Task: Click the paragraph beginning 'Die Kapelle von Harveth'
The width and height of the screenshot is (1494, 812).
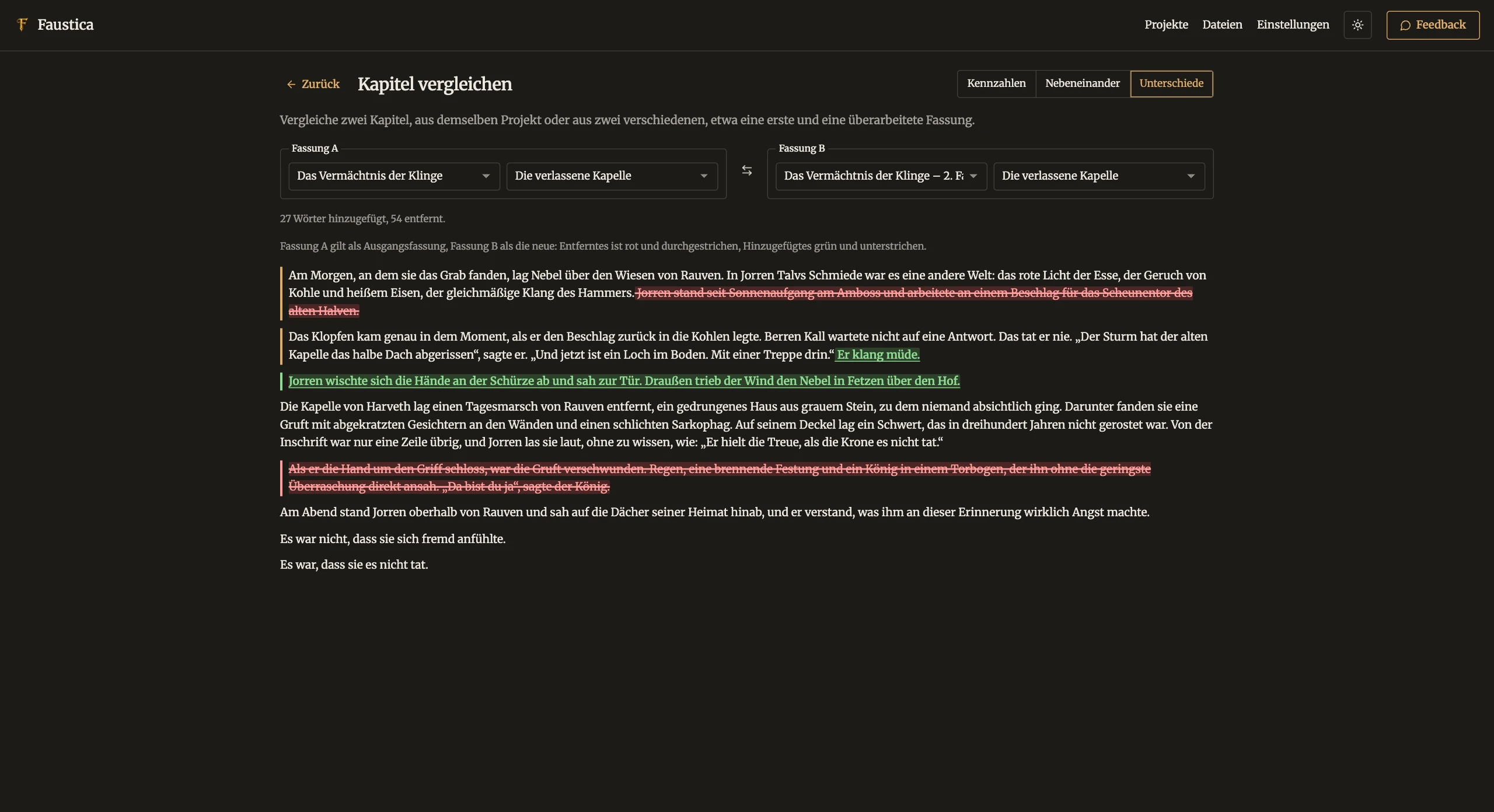Action: click(x=746, y=425)
